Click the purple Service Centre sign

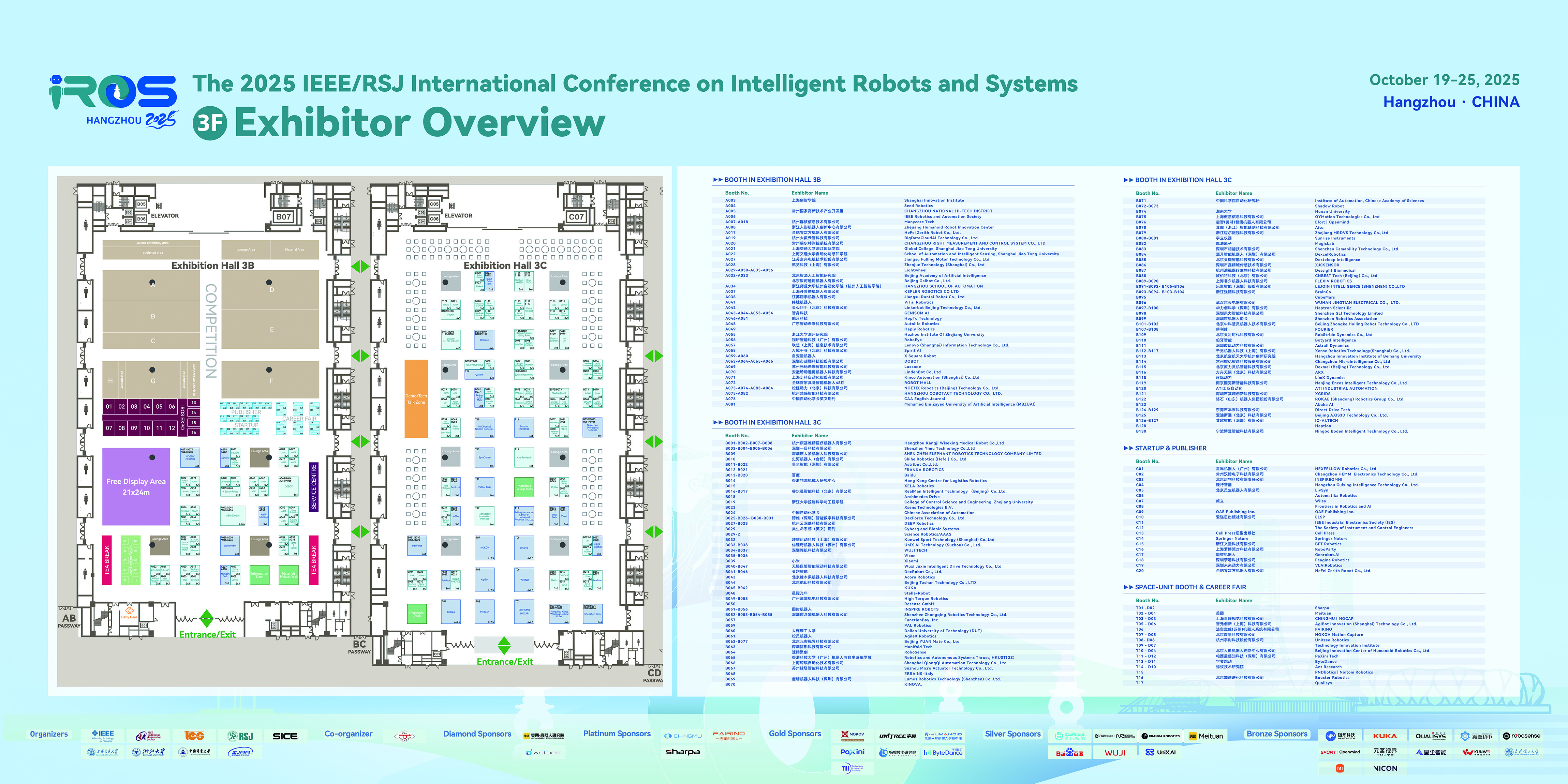[x=313, y=486]
